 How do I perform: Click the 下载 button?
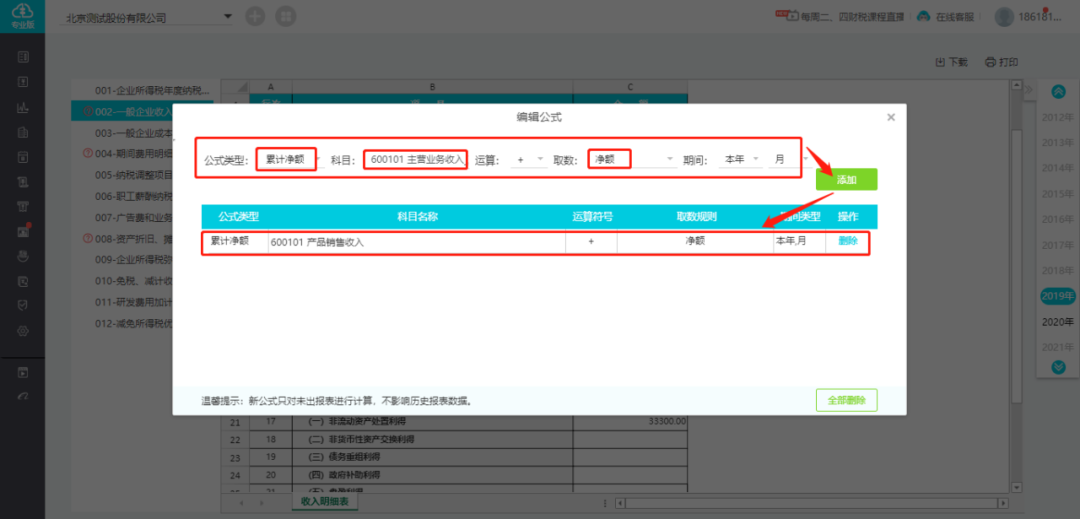click(x=951, y=62)
